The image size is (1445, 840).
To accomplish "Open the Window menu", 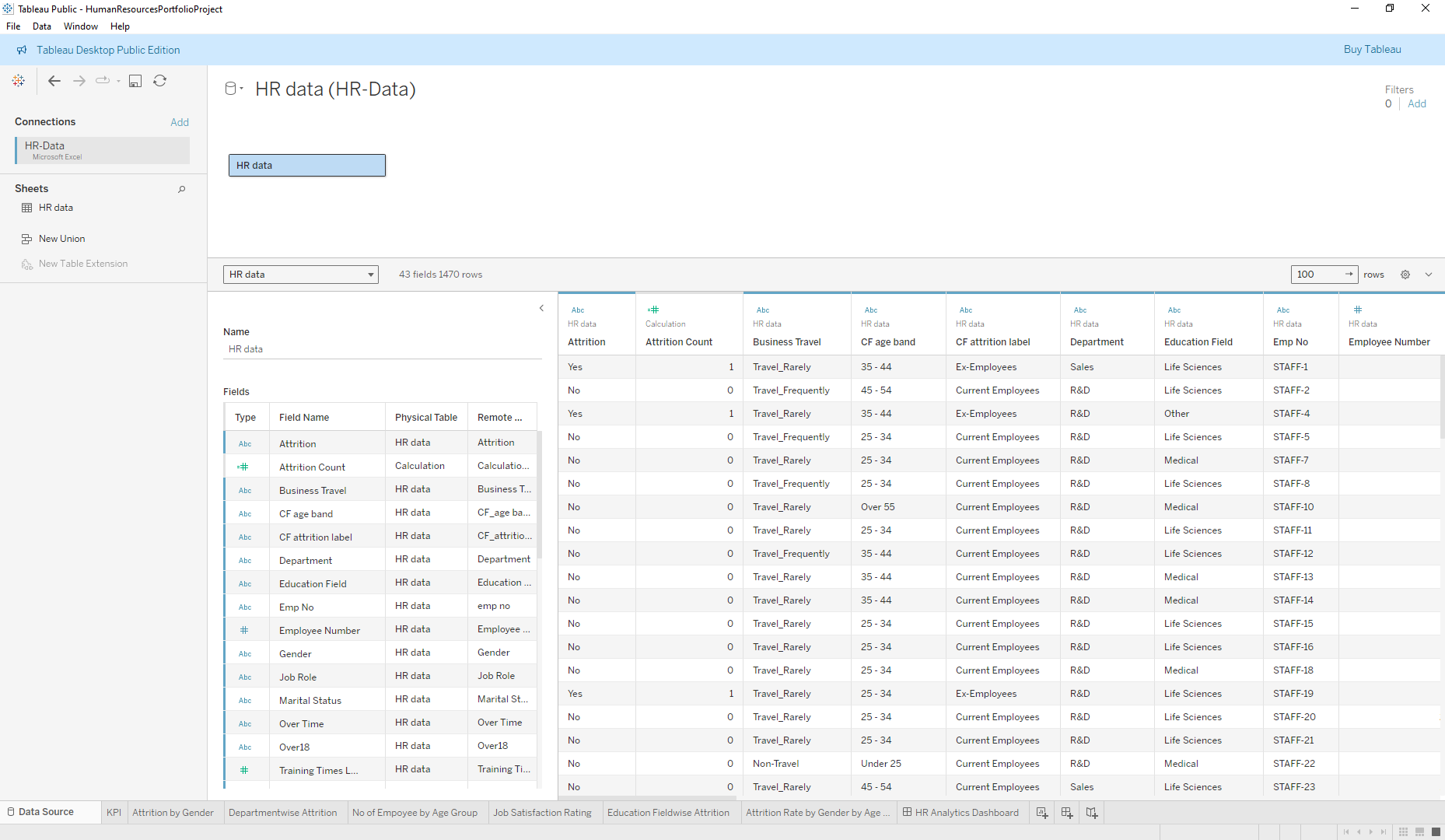I will 81,26.
